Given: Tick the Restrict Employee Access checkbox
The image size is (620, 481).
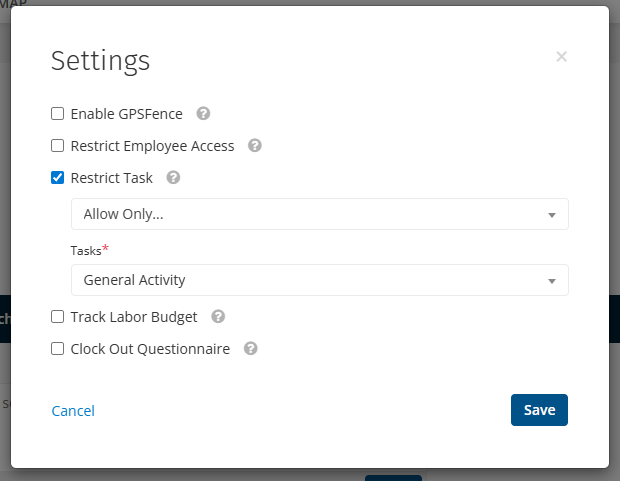Looking at the screenshot, I should tap(58, 146).
